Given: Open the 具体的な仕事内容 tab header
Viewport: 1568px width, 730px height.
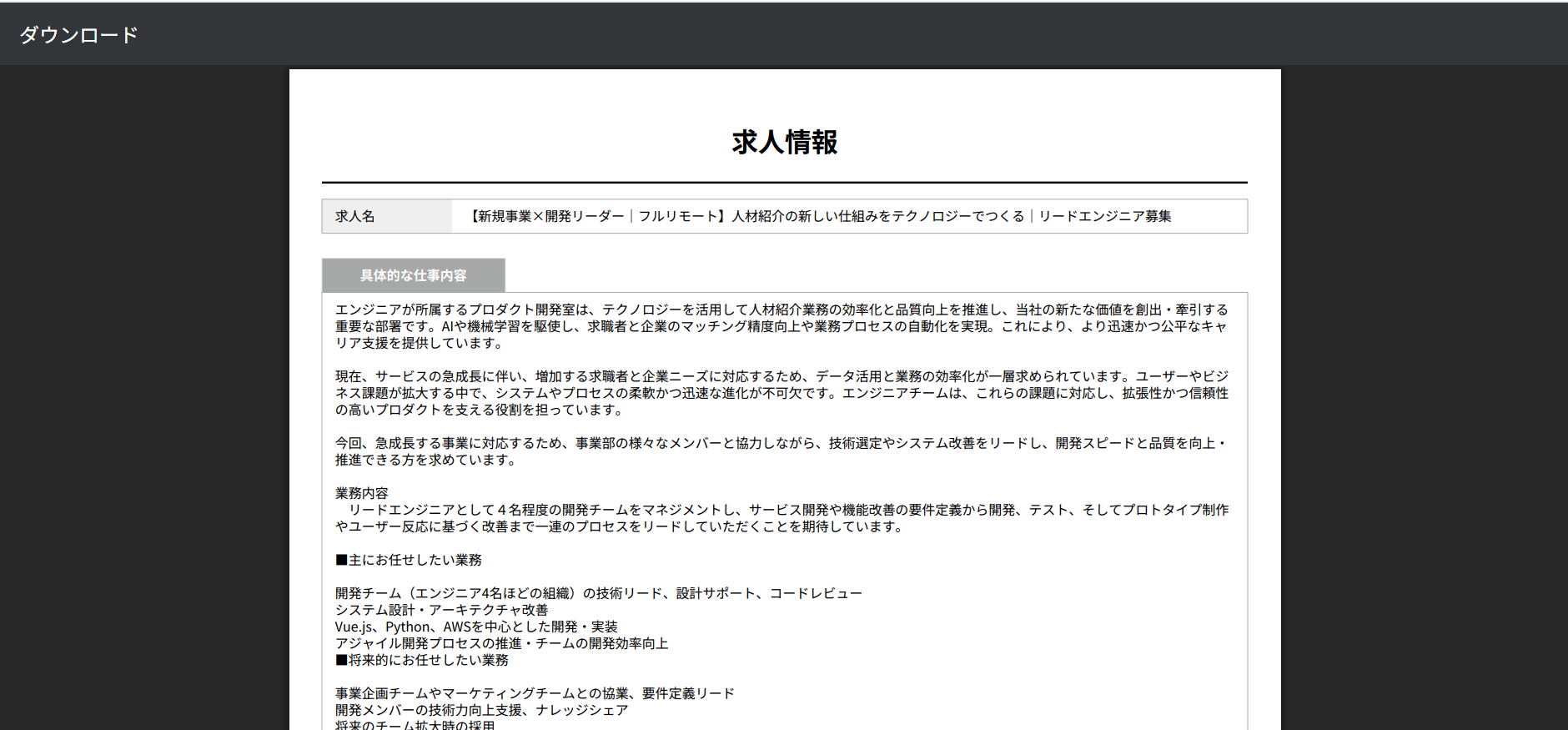Looking at the screenshot, I should (x=414, y=275).
